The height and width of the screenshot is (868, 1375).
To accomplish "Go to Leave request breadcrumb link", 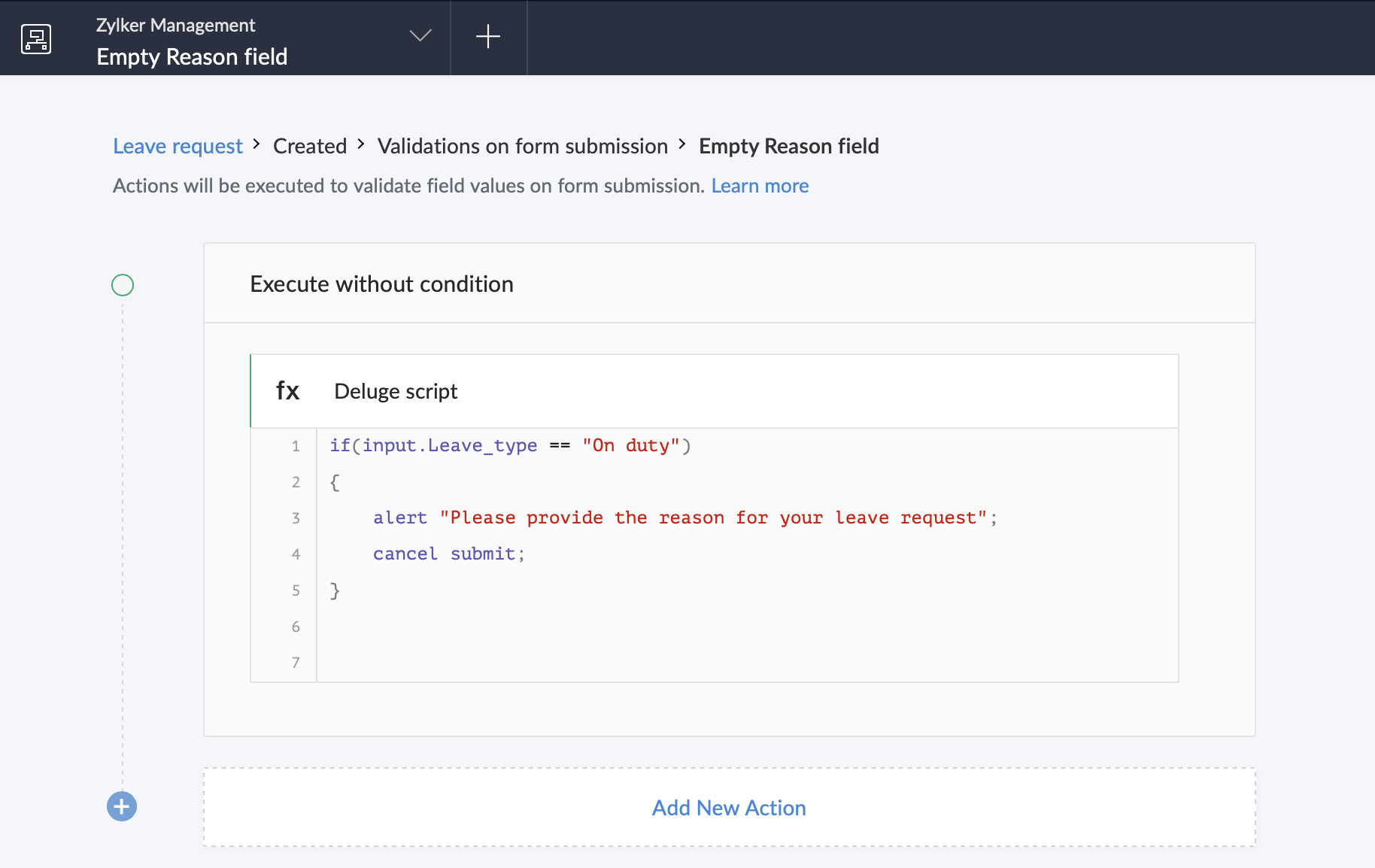I will click(178, 146).
